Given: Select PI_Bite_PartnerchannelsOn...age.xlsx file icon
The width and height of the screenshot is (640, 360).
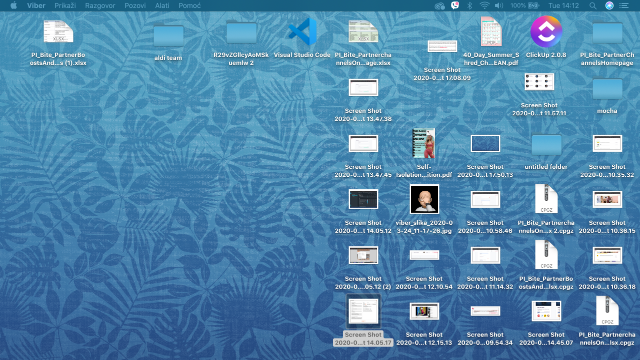Looking at the screenshot, I should (x=363, y=31).
